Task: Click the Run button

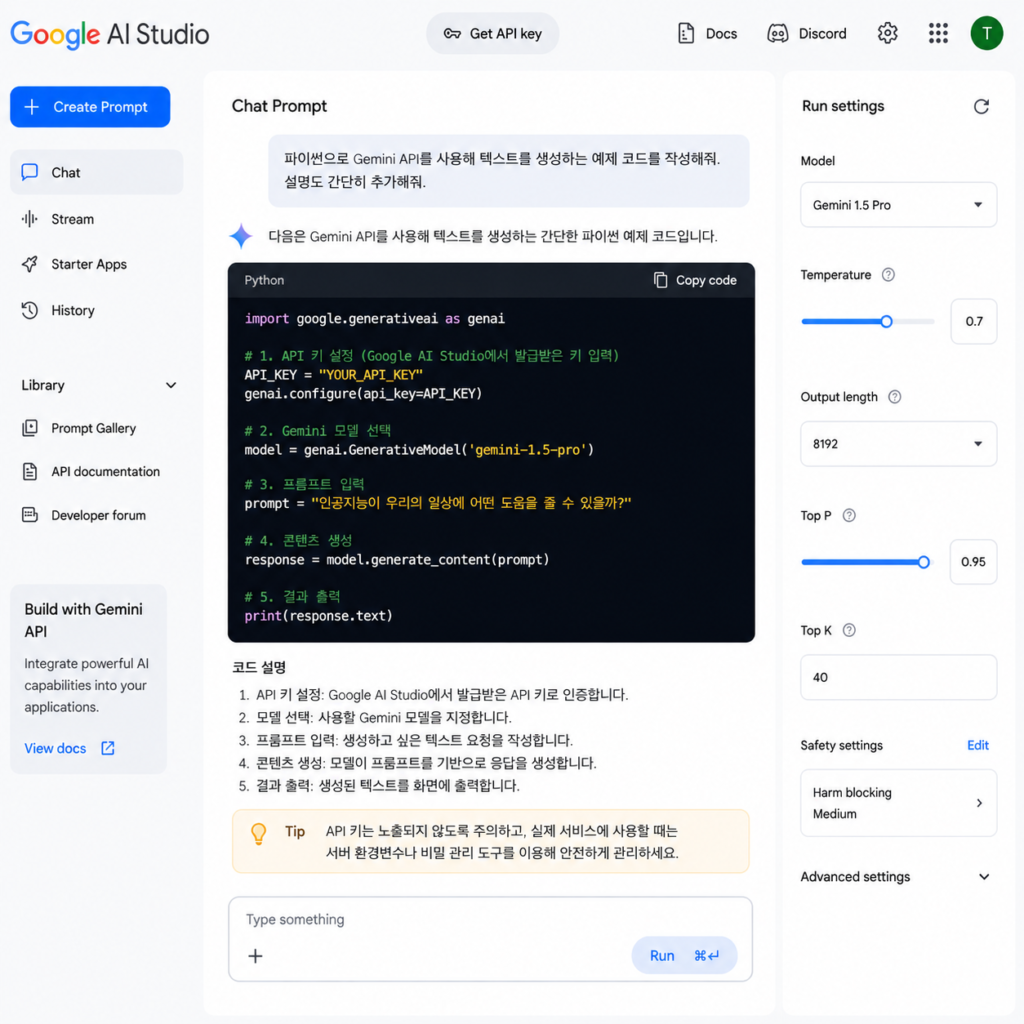Action: [x=684, y=955]
